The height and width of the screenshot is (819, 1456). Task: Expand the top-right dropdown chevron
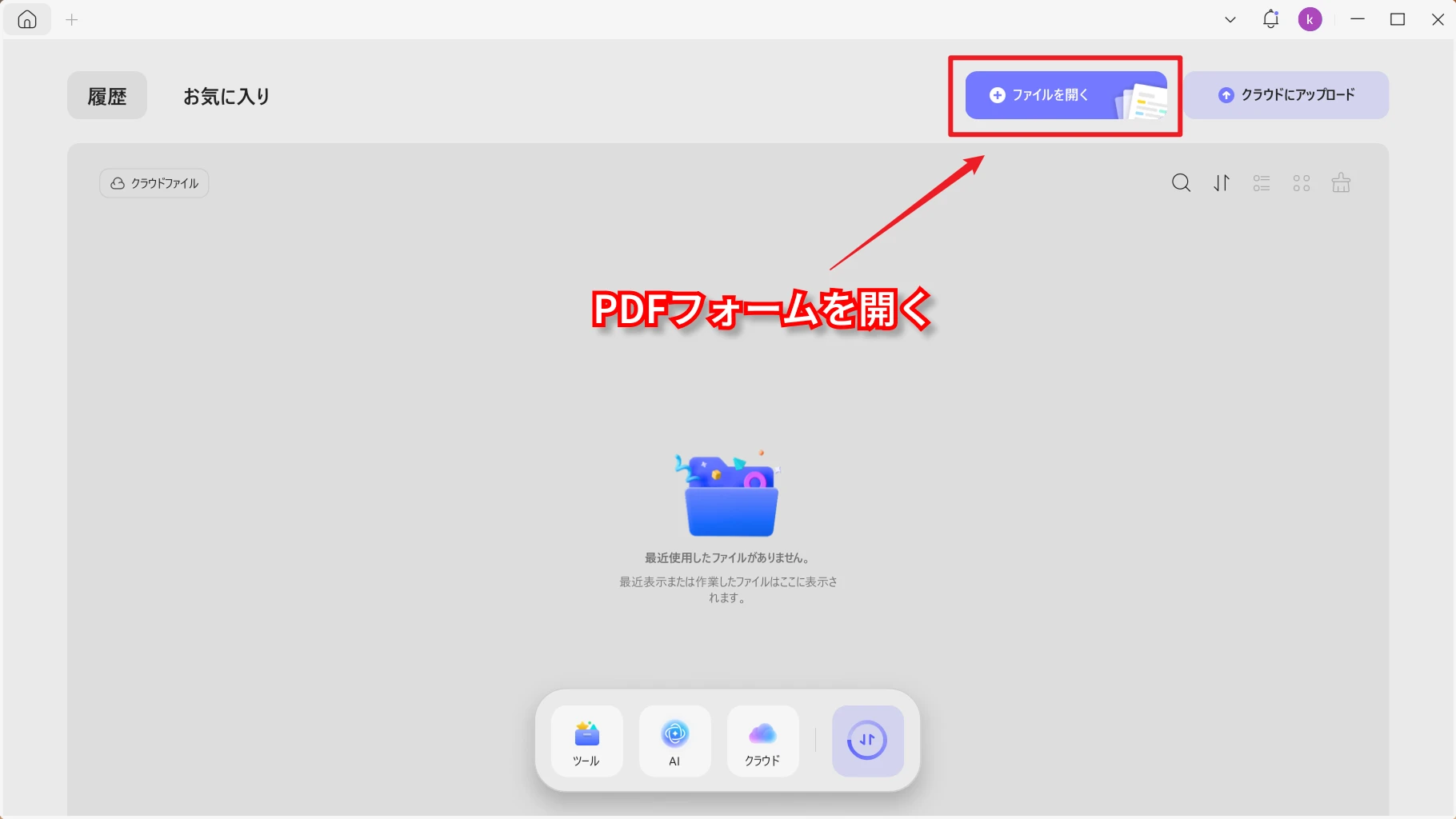pyautogui.click(x=1230, y=20)
